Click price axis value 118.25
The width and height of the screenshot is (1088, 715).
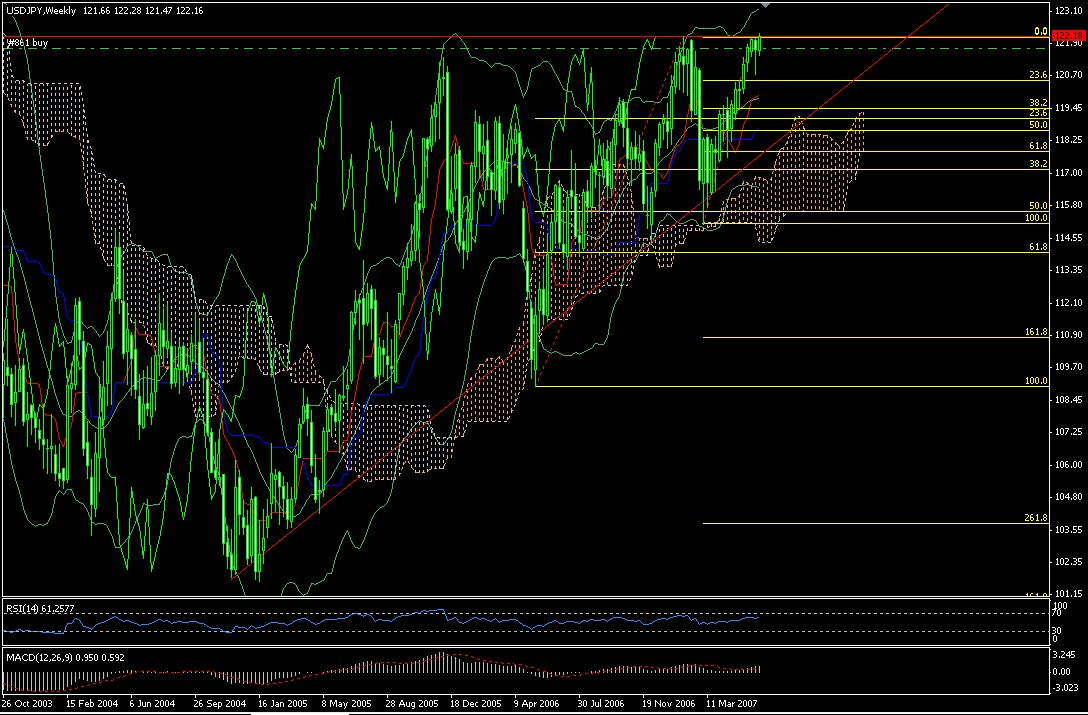(x=1067, y=140)
